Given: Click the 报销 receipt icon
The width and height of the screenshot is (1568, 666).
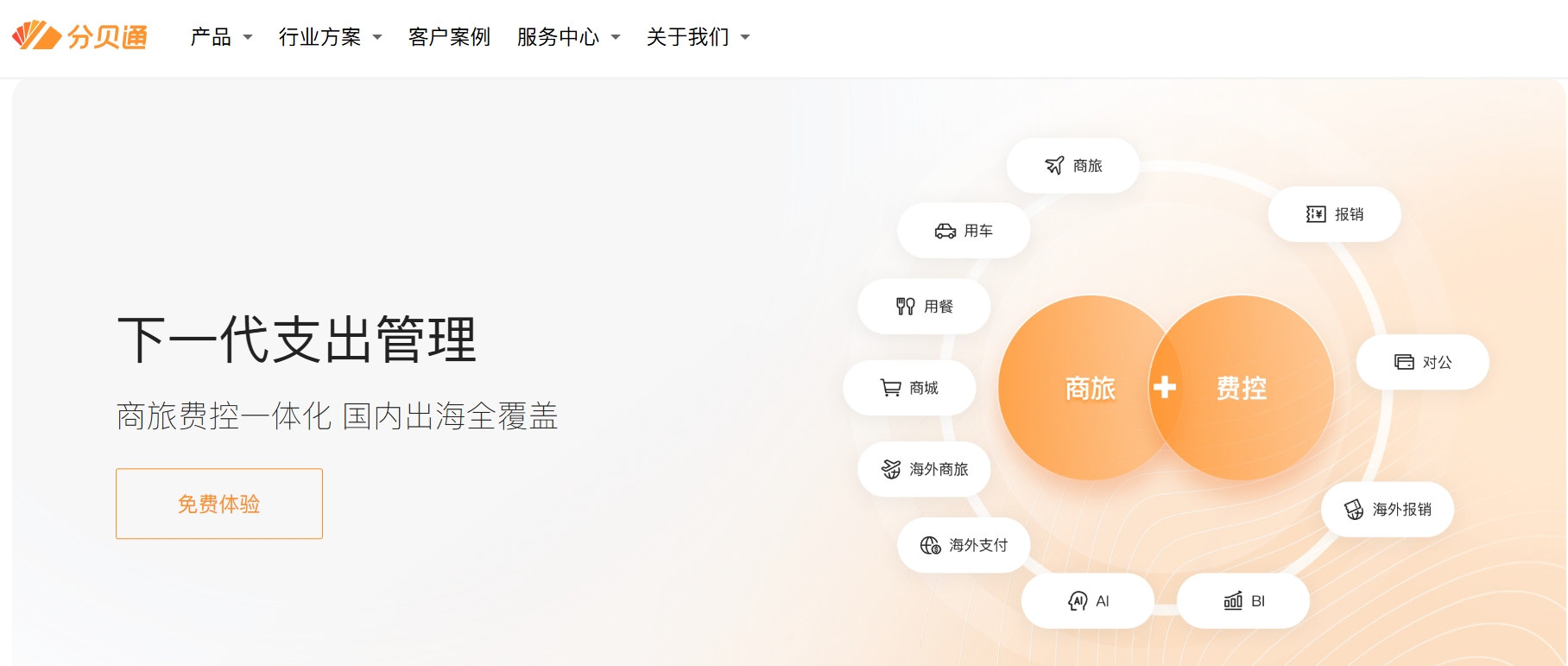Looking at the screenshot, I should pos(1316,214).
